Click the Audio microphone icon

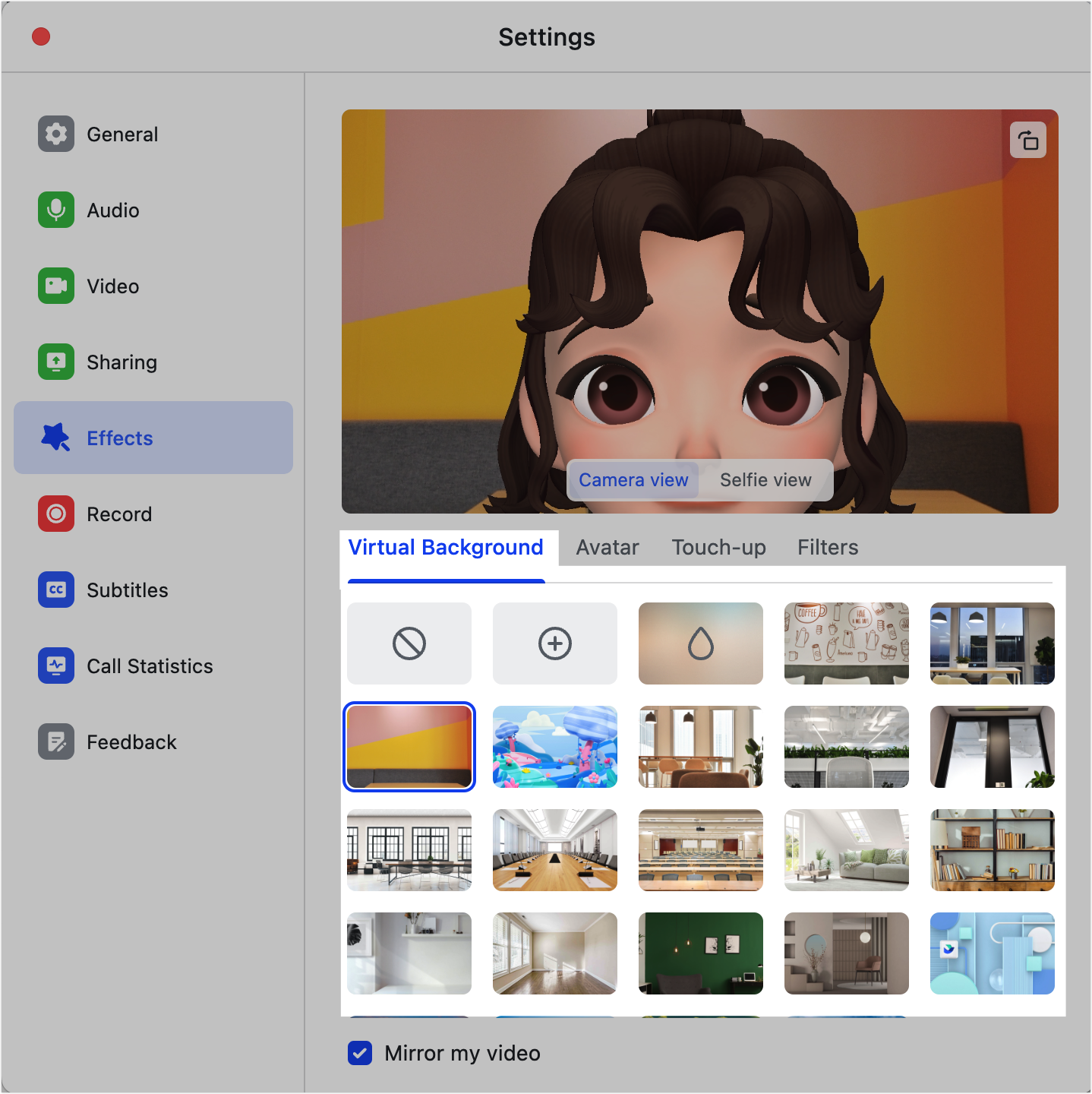click(x=56, y=210)
